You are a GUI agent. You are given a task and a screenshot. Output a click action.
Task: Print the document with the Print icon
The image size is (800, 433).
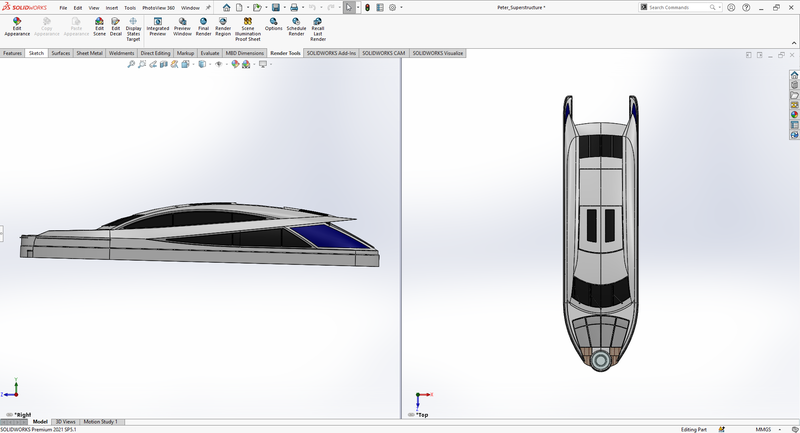coord(294,8)
